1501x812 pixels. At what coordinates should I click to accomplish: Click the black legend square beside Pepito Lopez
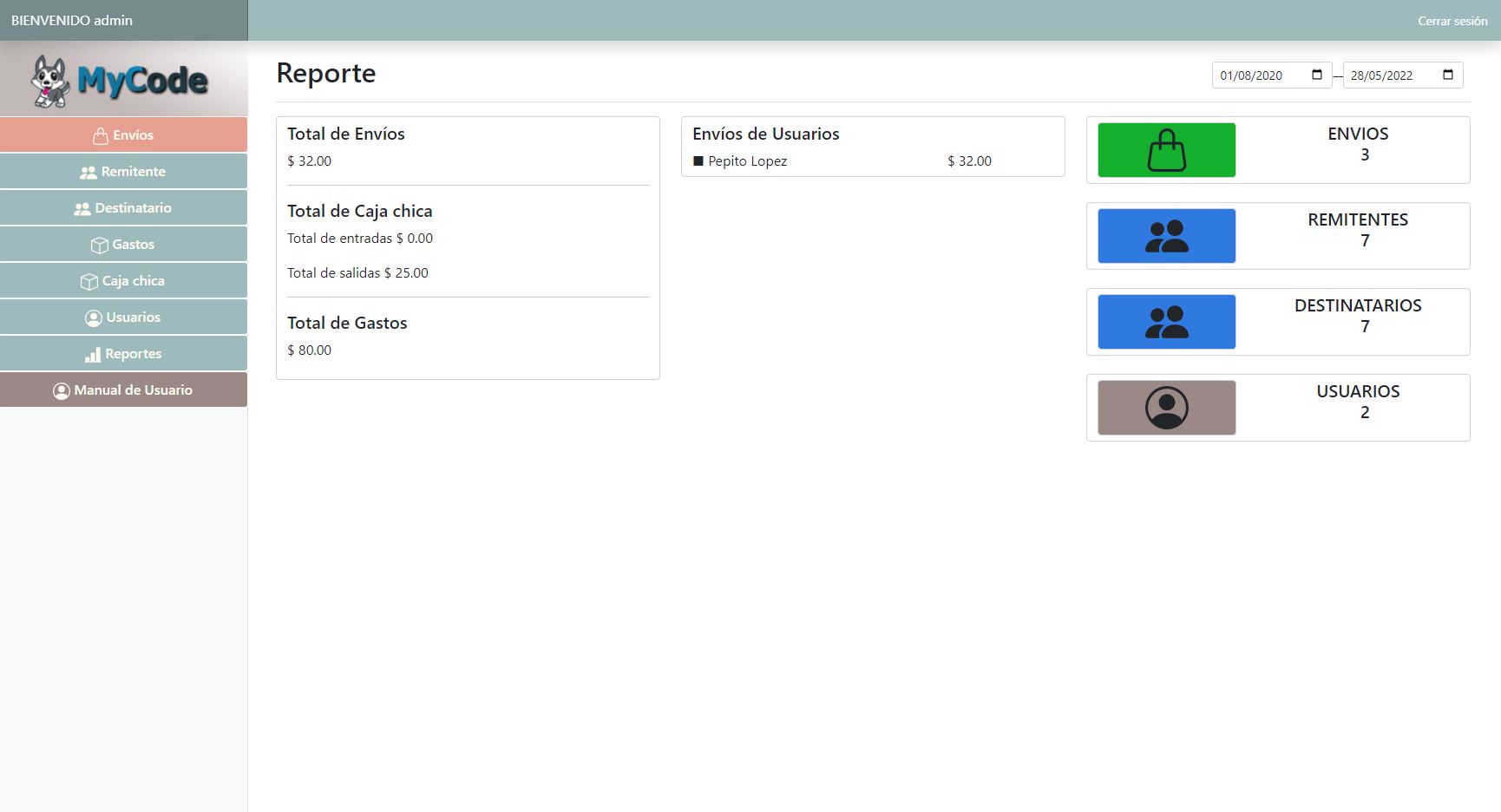(698, 161)
